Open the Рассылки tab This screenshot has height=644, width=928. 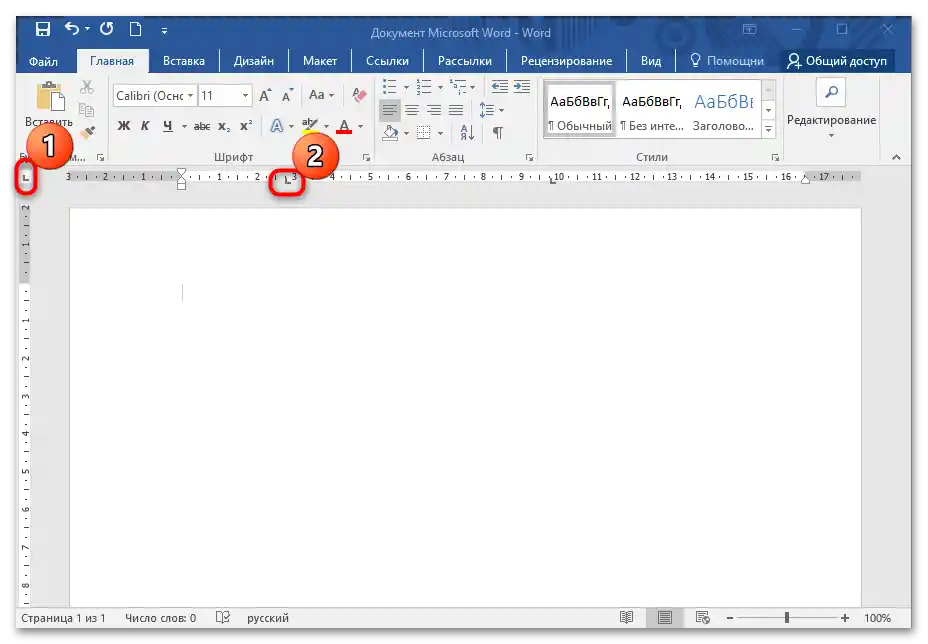(465, 61)
